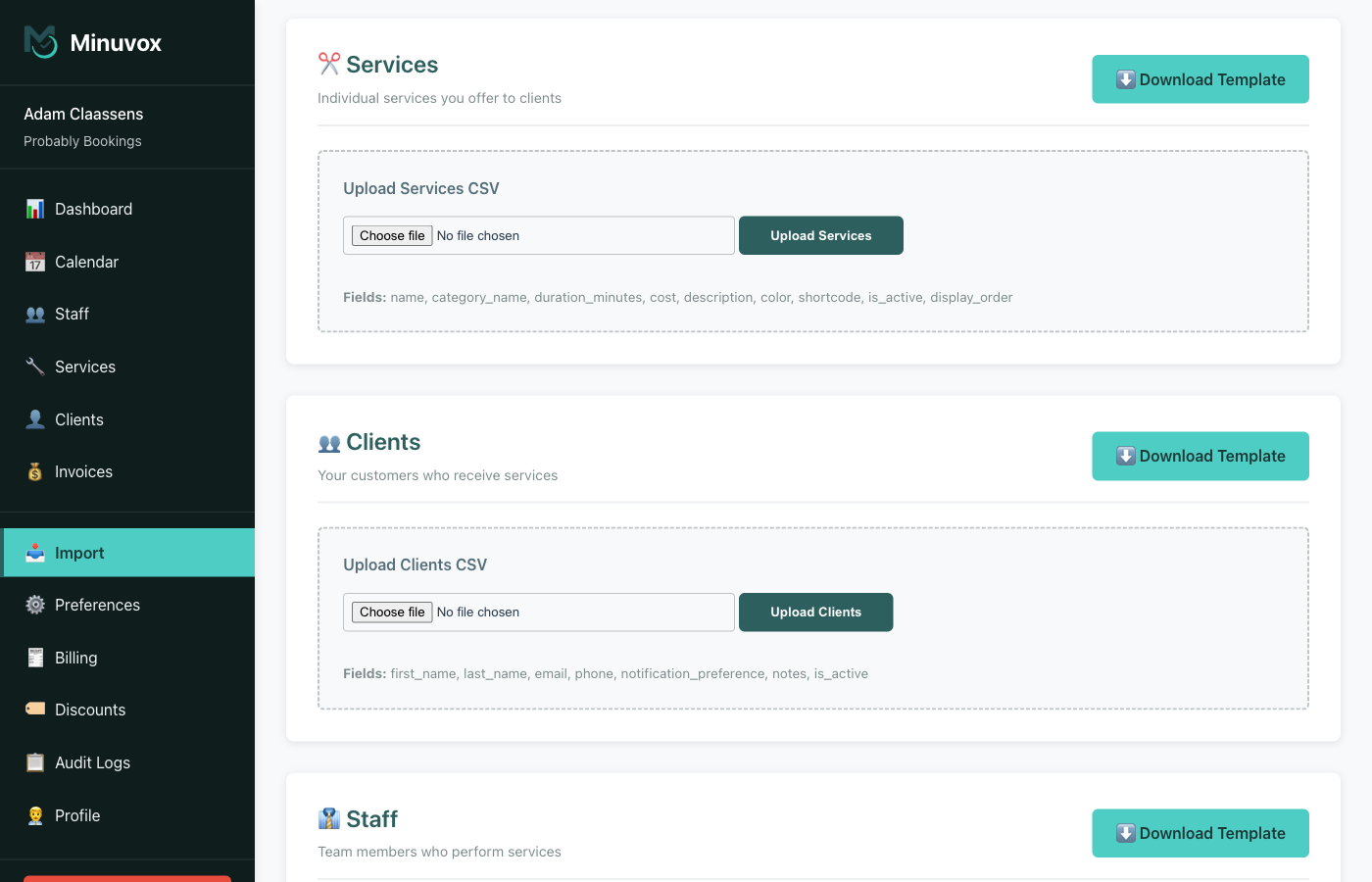Open the Clients file picker
Viewport: 1372px width, 882px height.
coord(391,612)
